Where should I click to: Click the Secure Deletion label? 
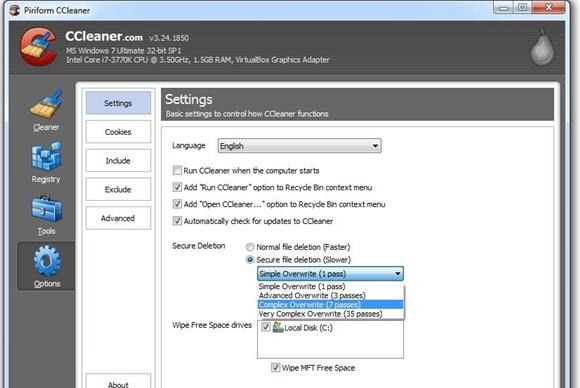coord(199,246)
